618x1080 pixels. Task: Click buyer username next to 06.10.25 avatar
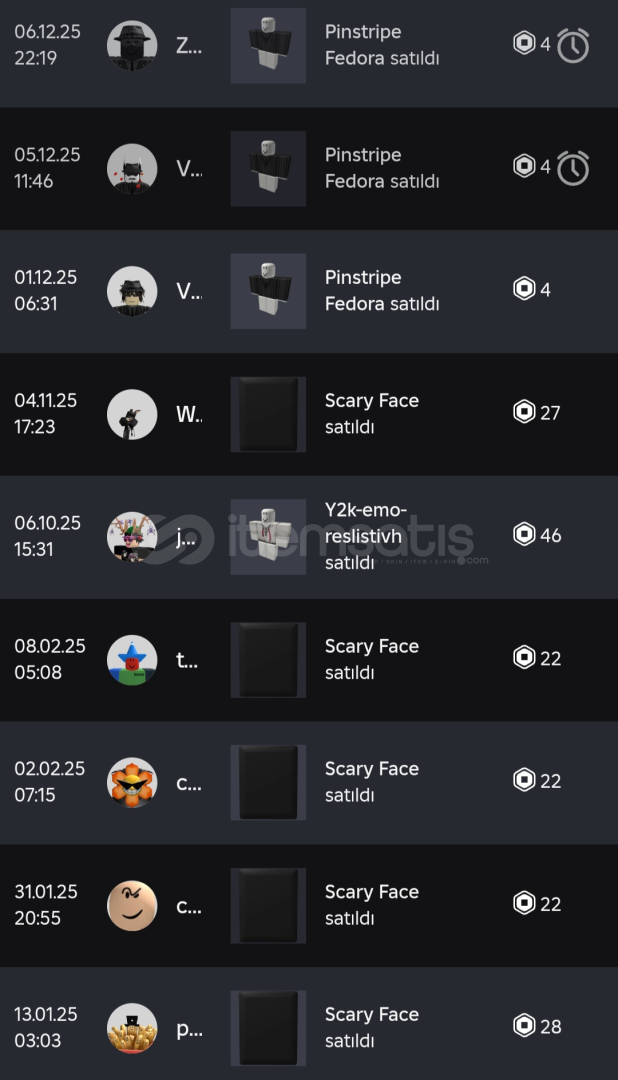[x=187, y=537]
